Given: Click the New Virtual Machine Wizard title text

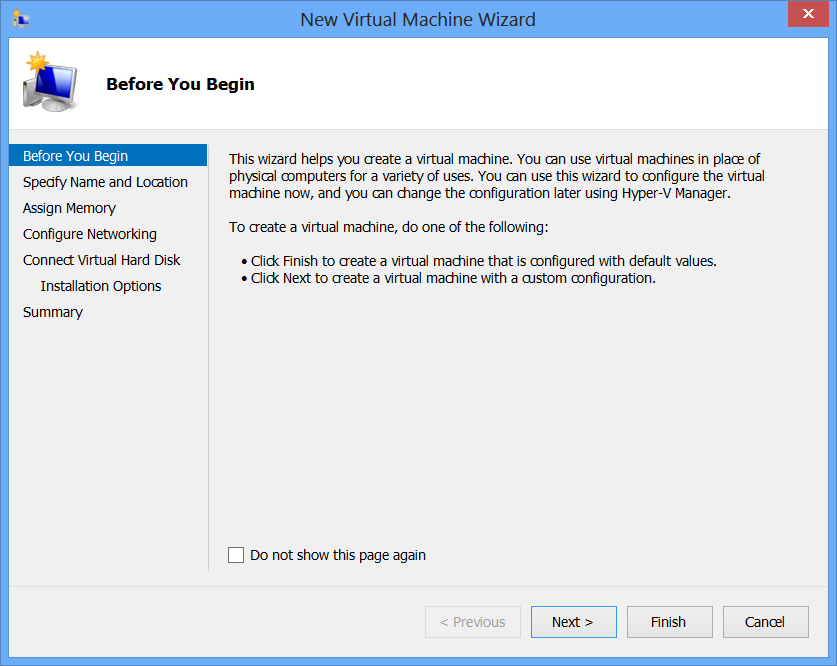Looking at the screenshot, I should click(418, 20).
